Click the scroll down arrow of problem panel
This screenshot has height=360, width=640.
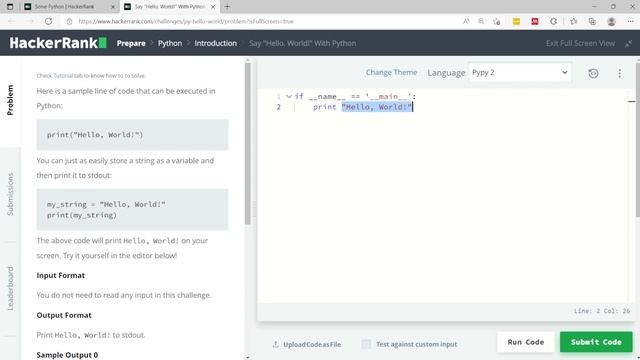click(x=247, y=357)
